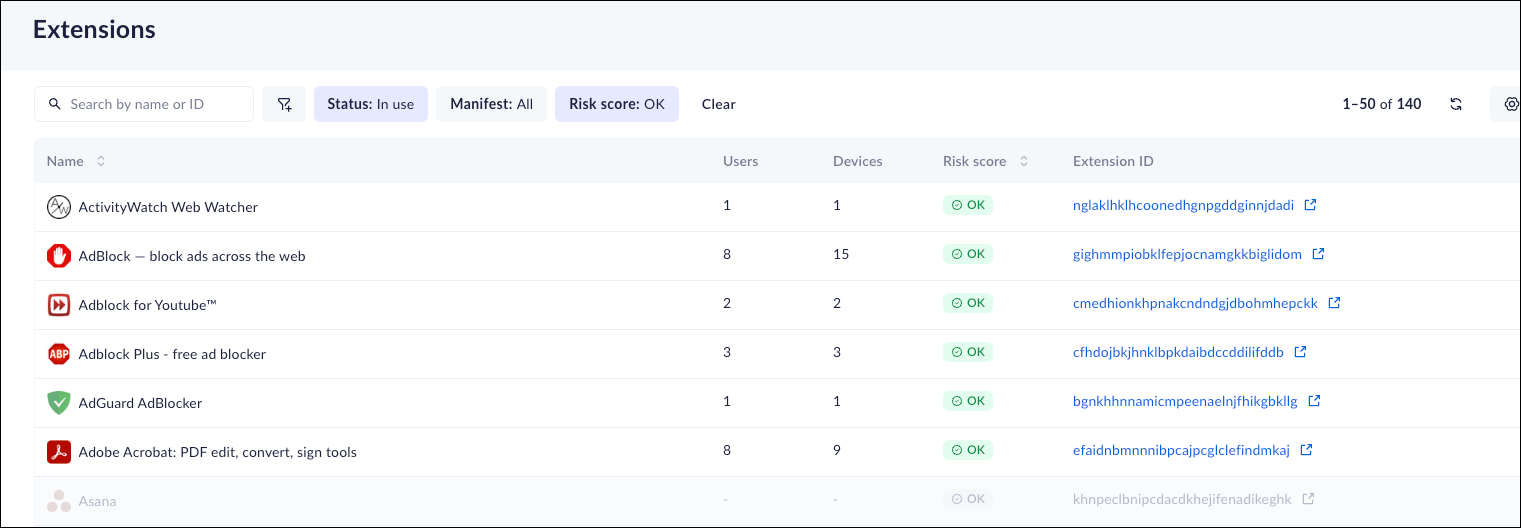Click Clear to reset filters
1521x528 pixels.
pos(718,104)
